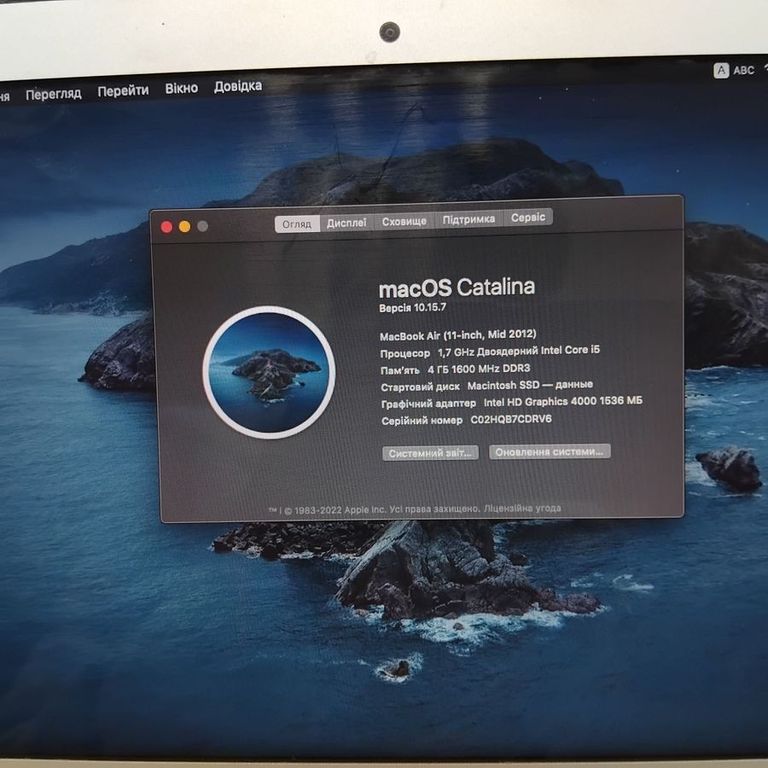The width and height of the screenshot is (768, 768).
Task: Open the Перейти menu in menu bar
Action: point(123,90)
